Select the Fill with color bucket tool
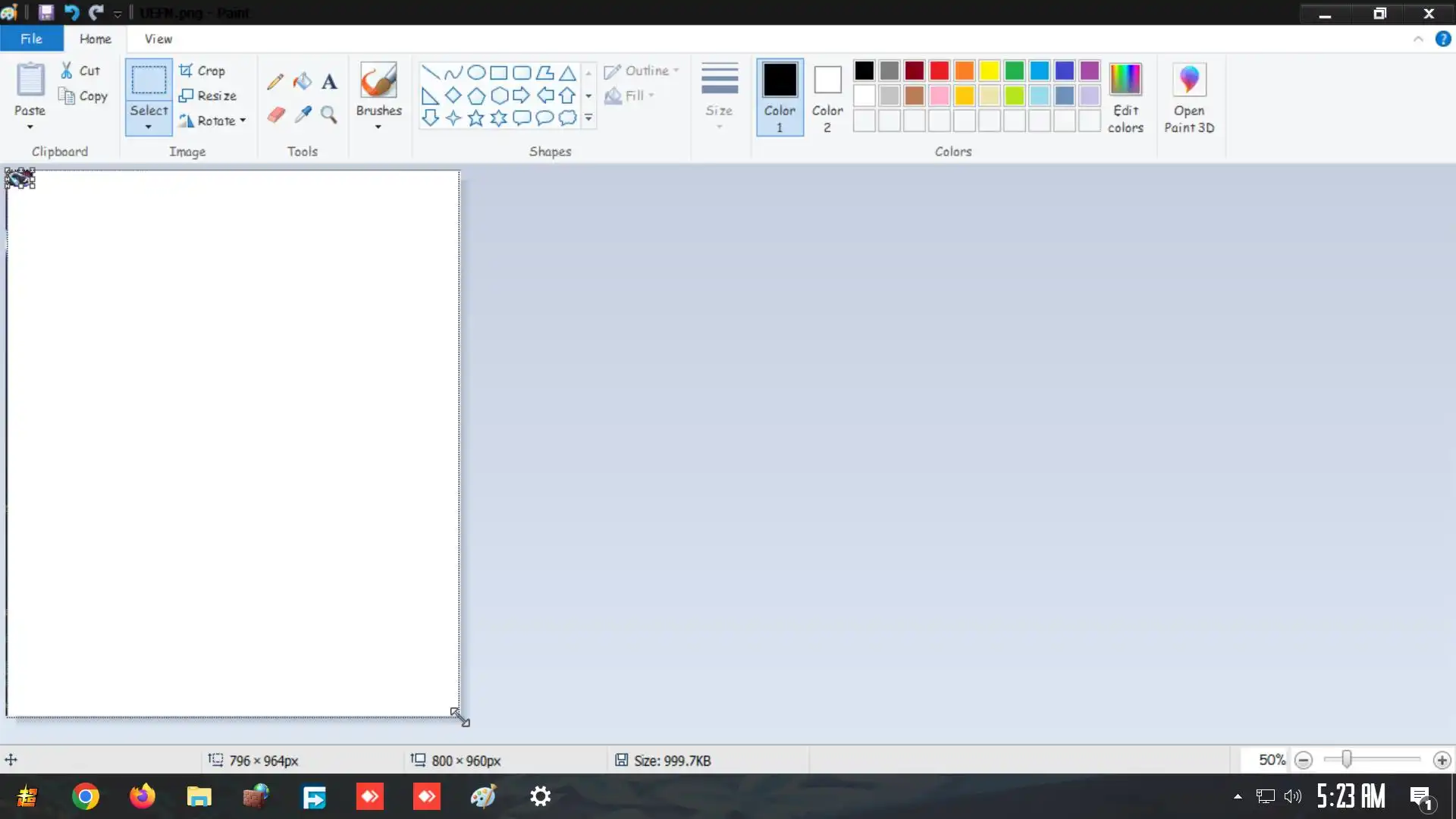 click(303, 81)
